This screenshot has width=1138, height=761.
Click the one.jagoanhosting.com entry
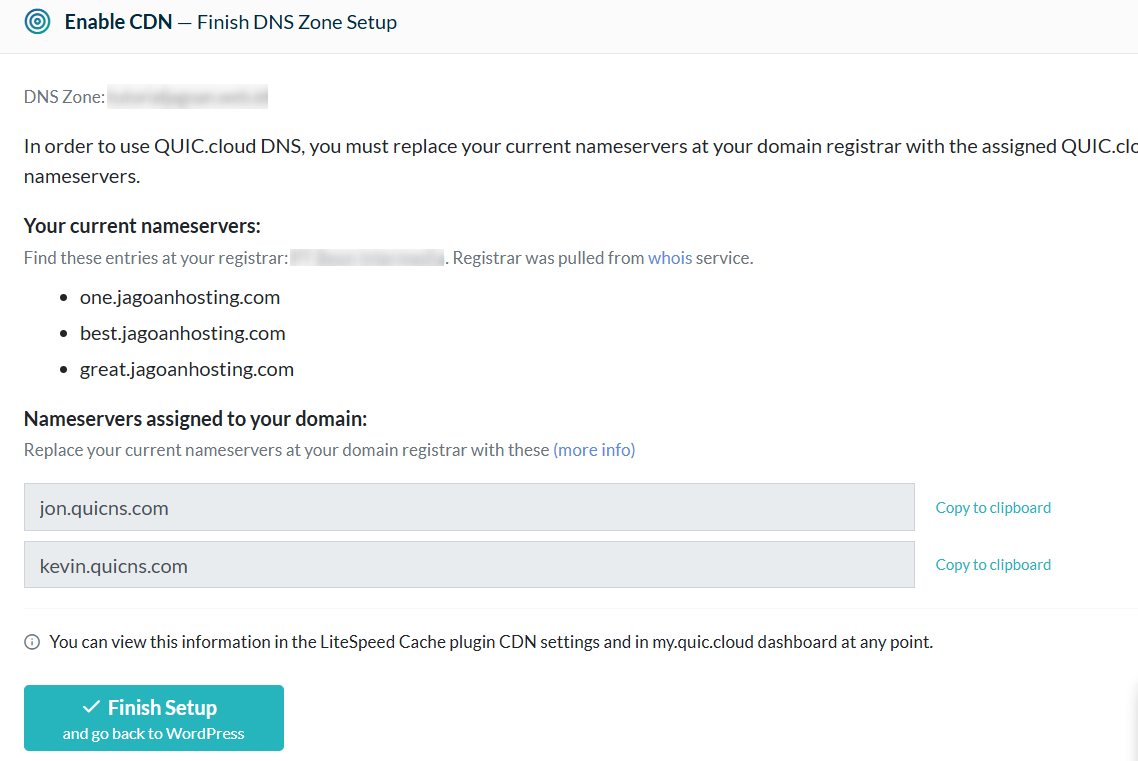click(180, 297)
